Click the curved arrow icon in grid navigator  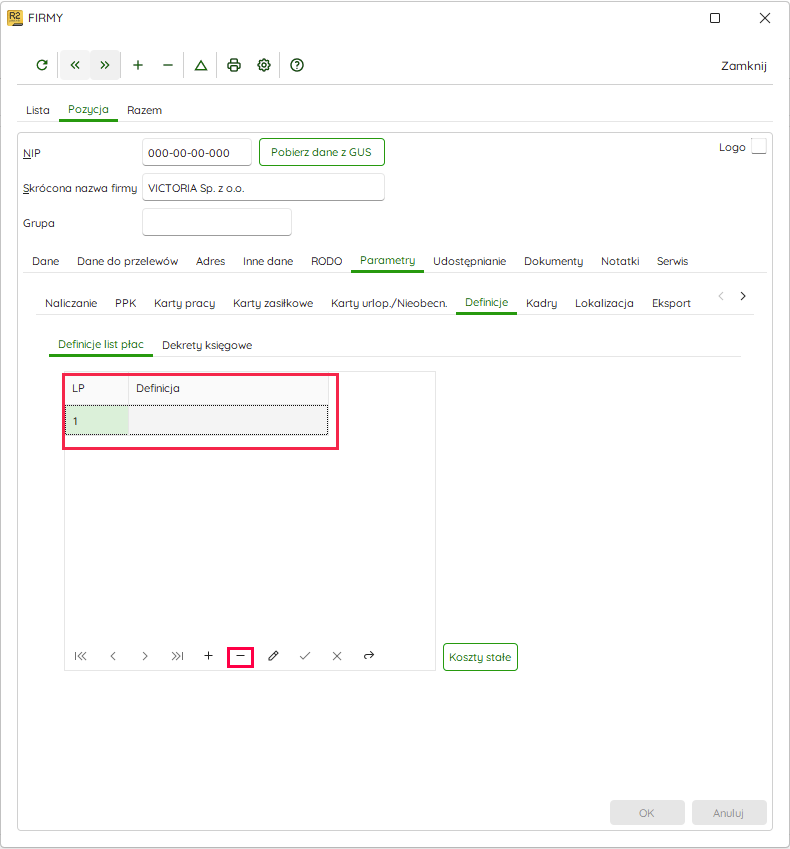pyautogui.click(x=369, y=656)
